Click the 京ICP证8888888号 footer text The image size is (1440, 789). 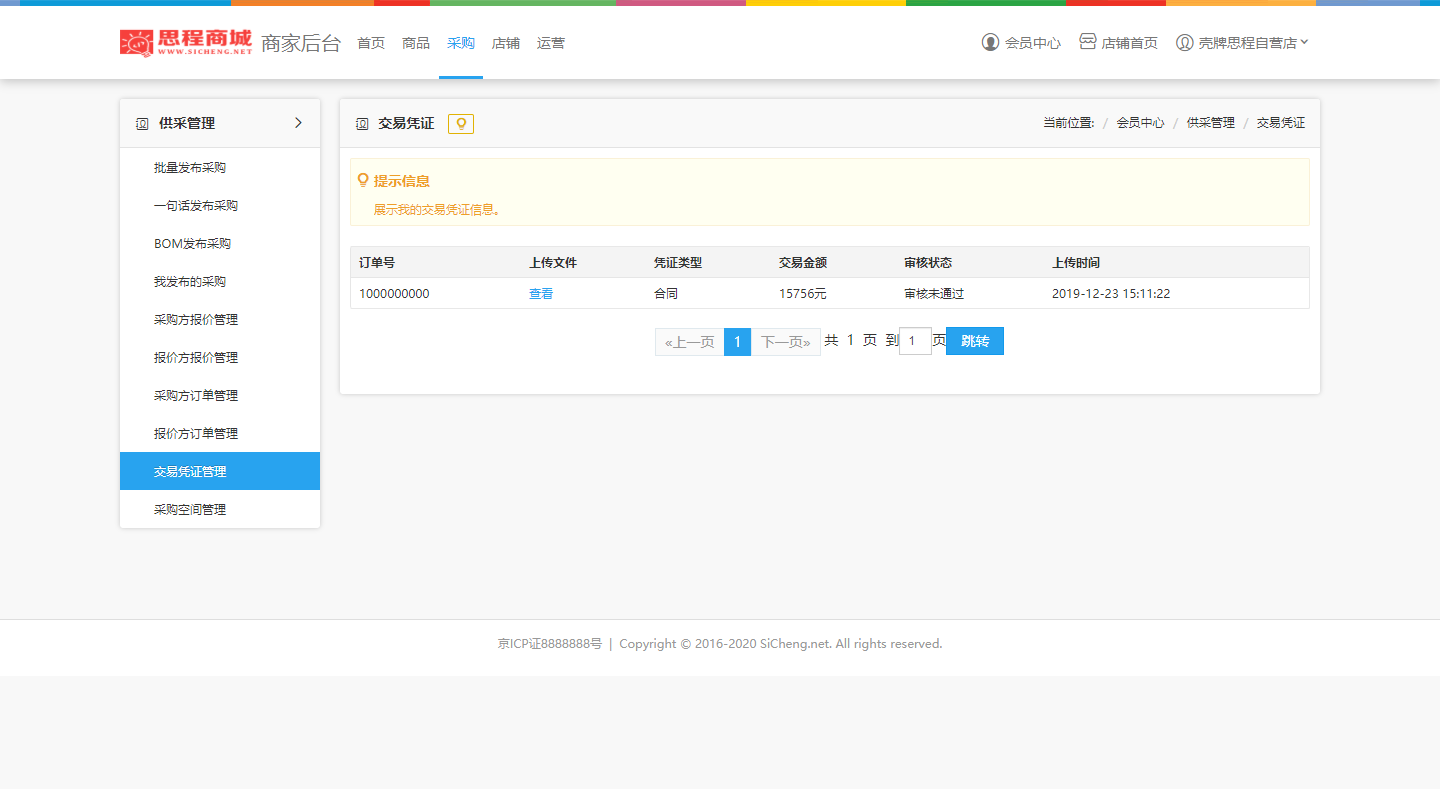pos(550,644)
